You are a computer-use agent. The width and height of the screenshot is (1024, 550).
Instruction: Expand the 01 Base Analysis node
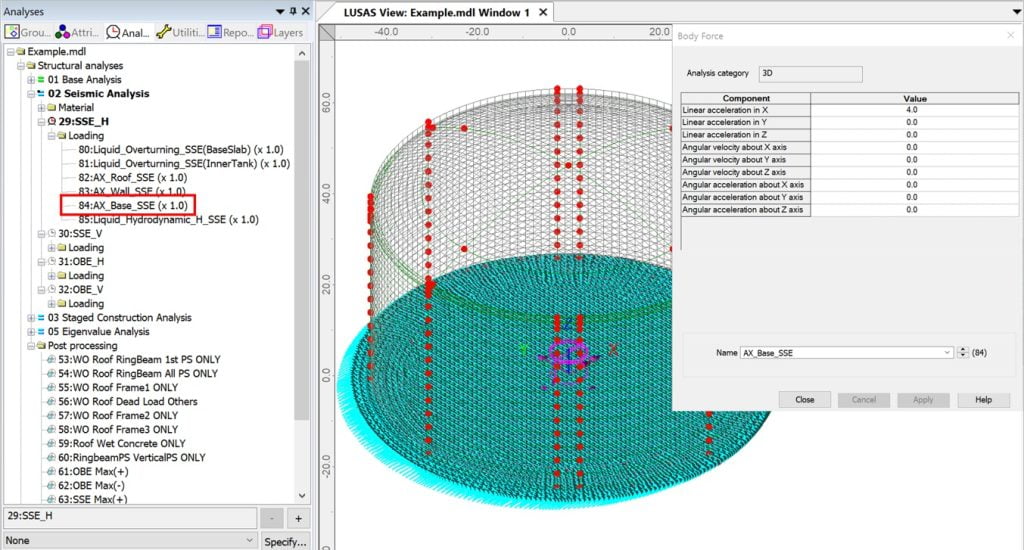(30, 79)
